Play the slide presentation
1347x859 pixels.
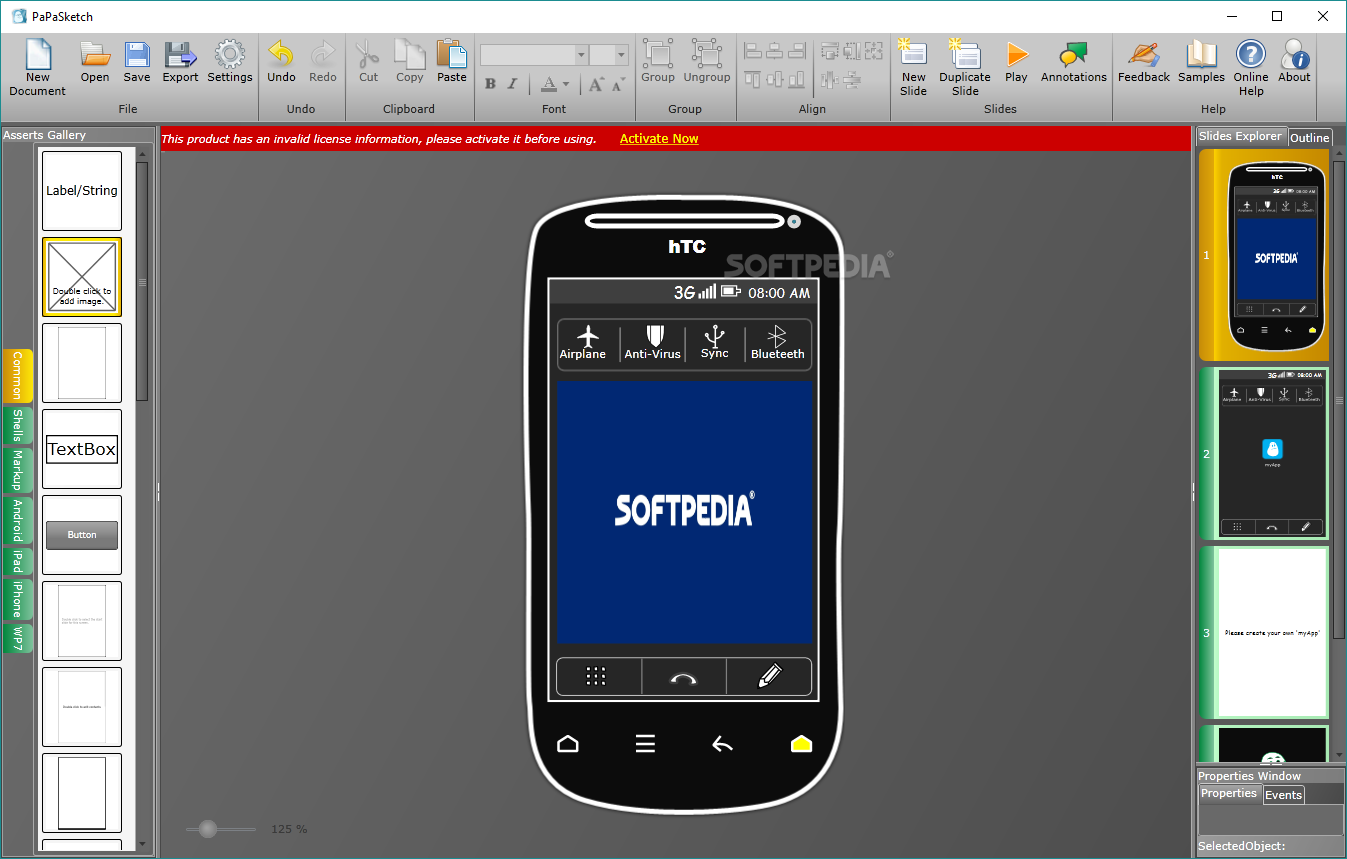pos(1016,62)
